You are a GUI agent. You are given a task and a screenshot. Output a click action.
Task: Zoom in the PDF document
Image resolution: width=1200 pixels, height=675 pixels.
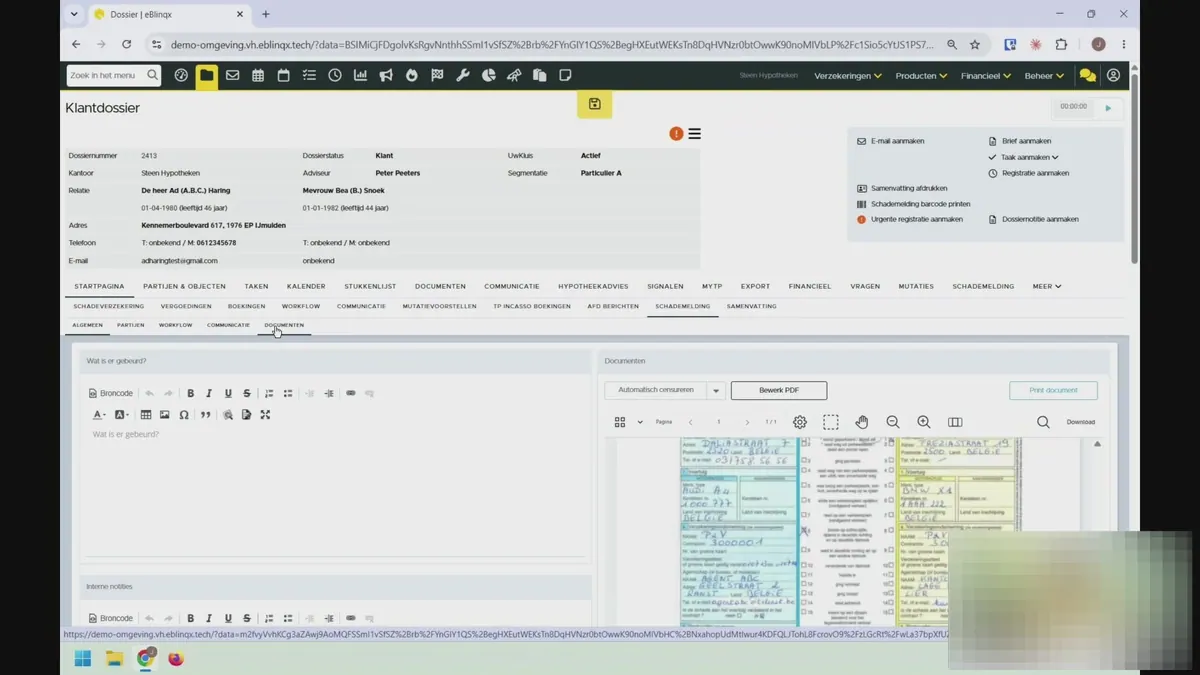(x=924, y=422)
